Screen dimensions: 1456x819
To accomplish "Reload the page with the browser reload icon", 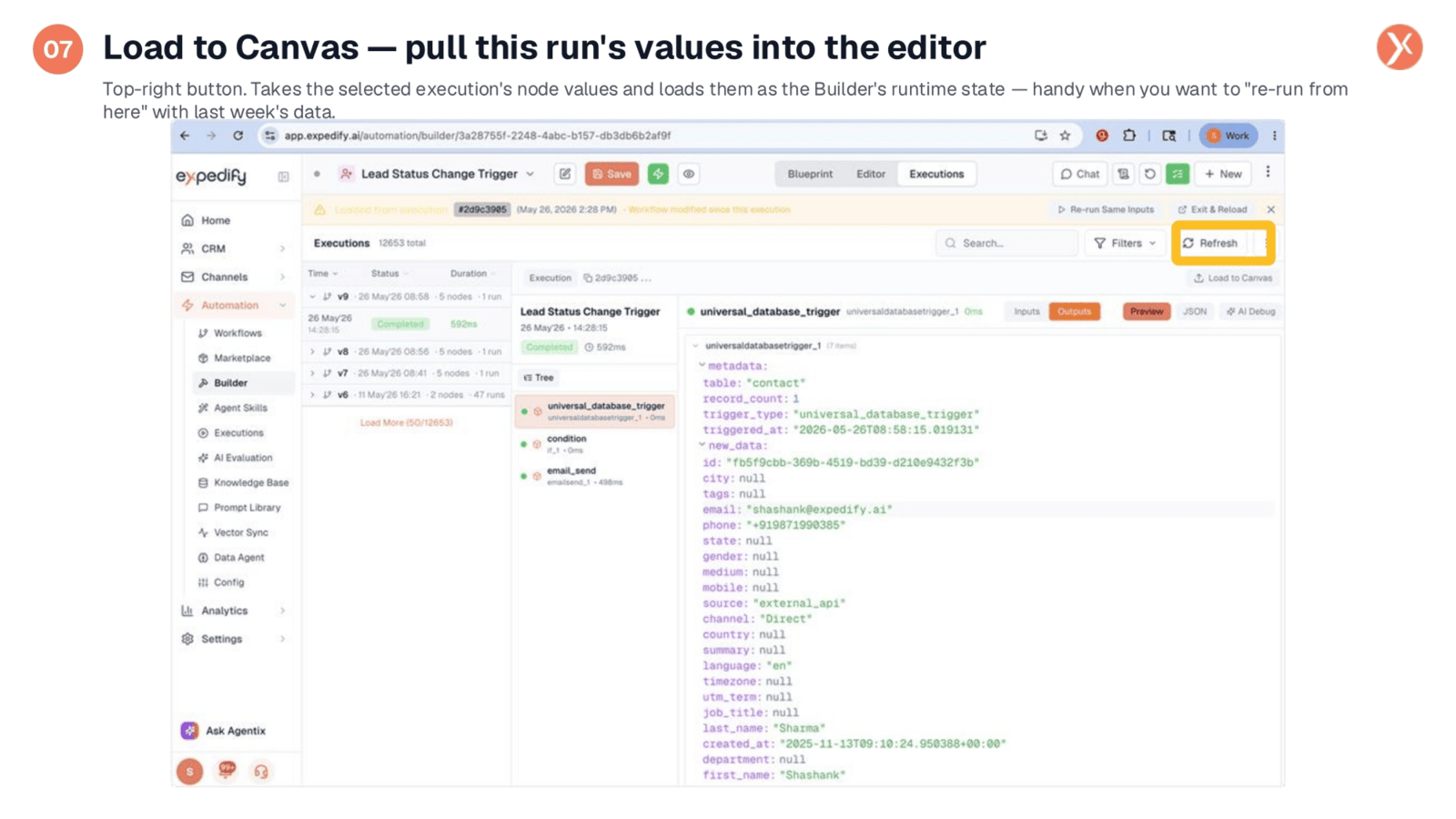I will [x=238, y=136].
